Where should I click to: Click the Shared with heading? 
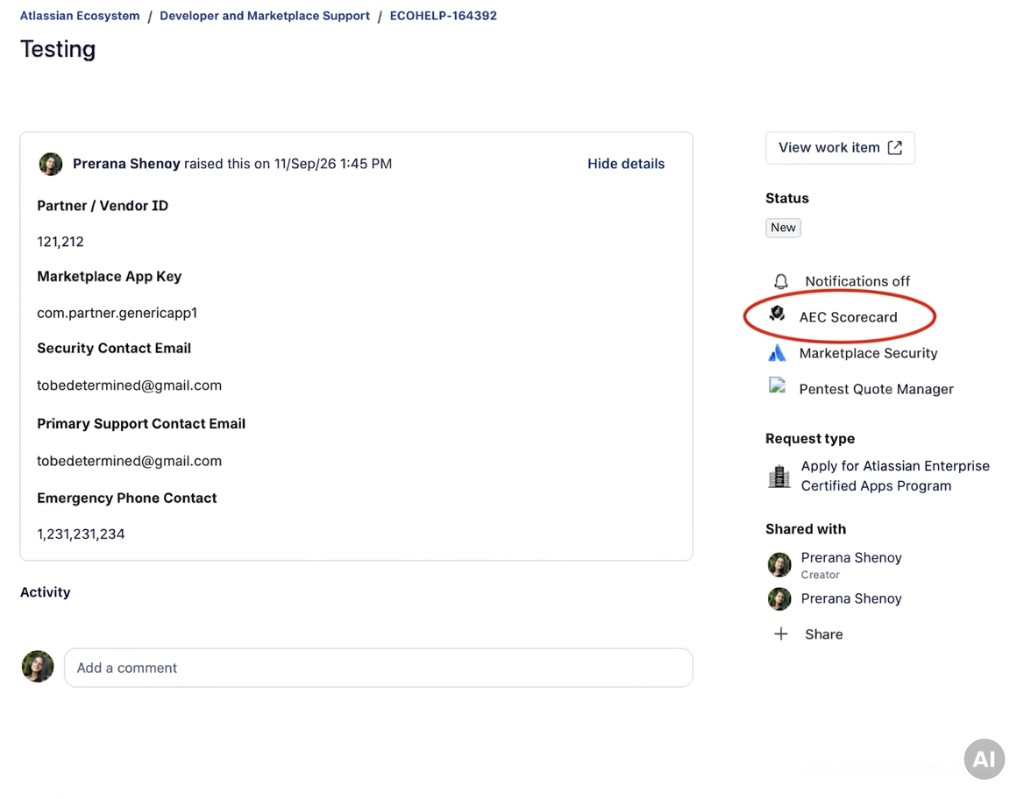point(805,529)
